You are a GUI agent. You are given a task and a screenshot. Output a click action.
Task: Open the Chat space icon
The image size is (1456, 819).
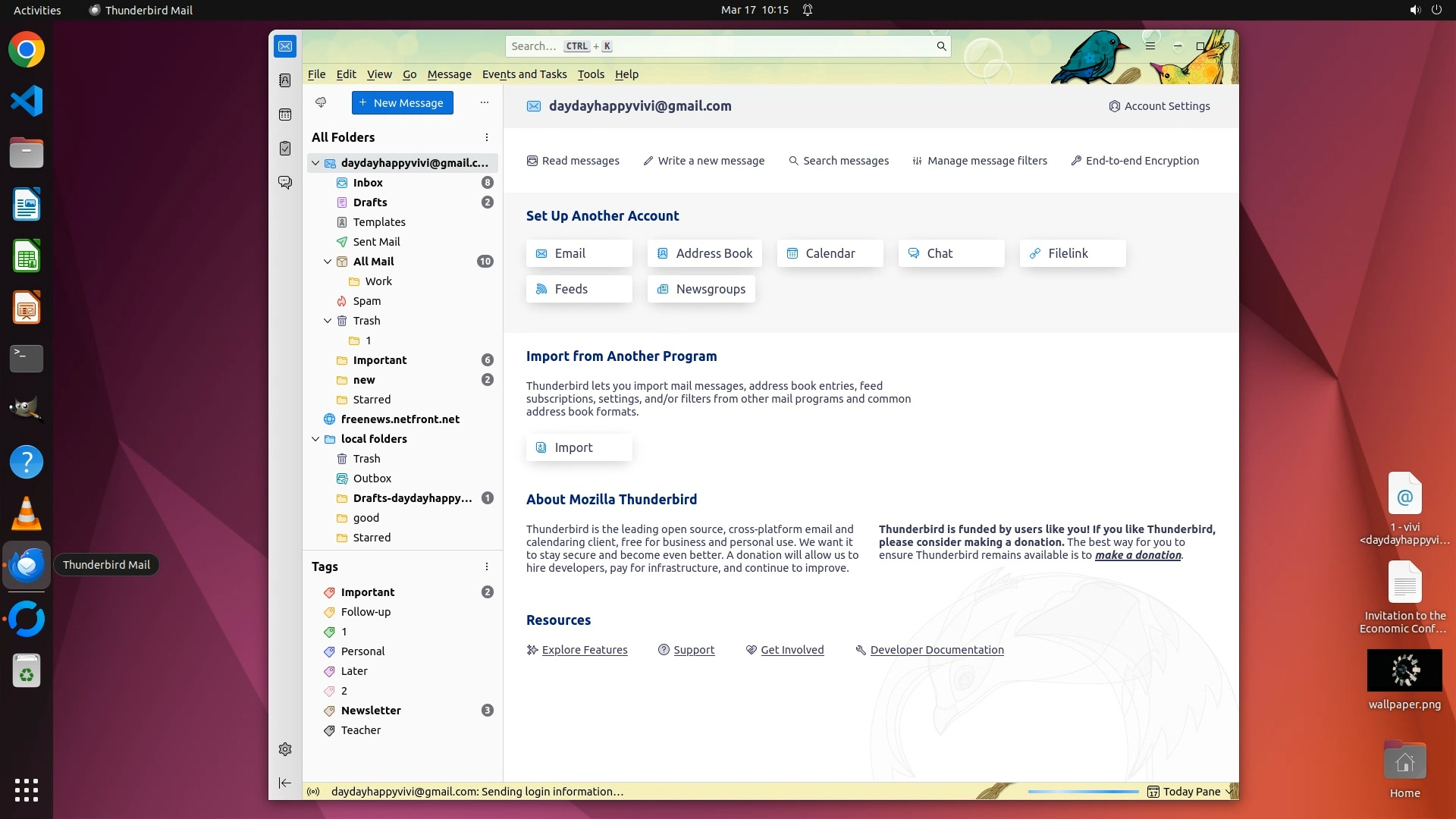coord(285,183)
